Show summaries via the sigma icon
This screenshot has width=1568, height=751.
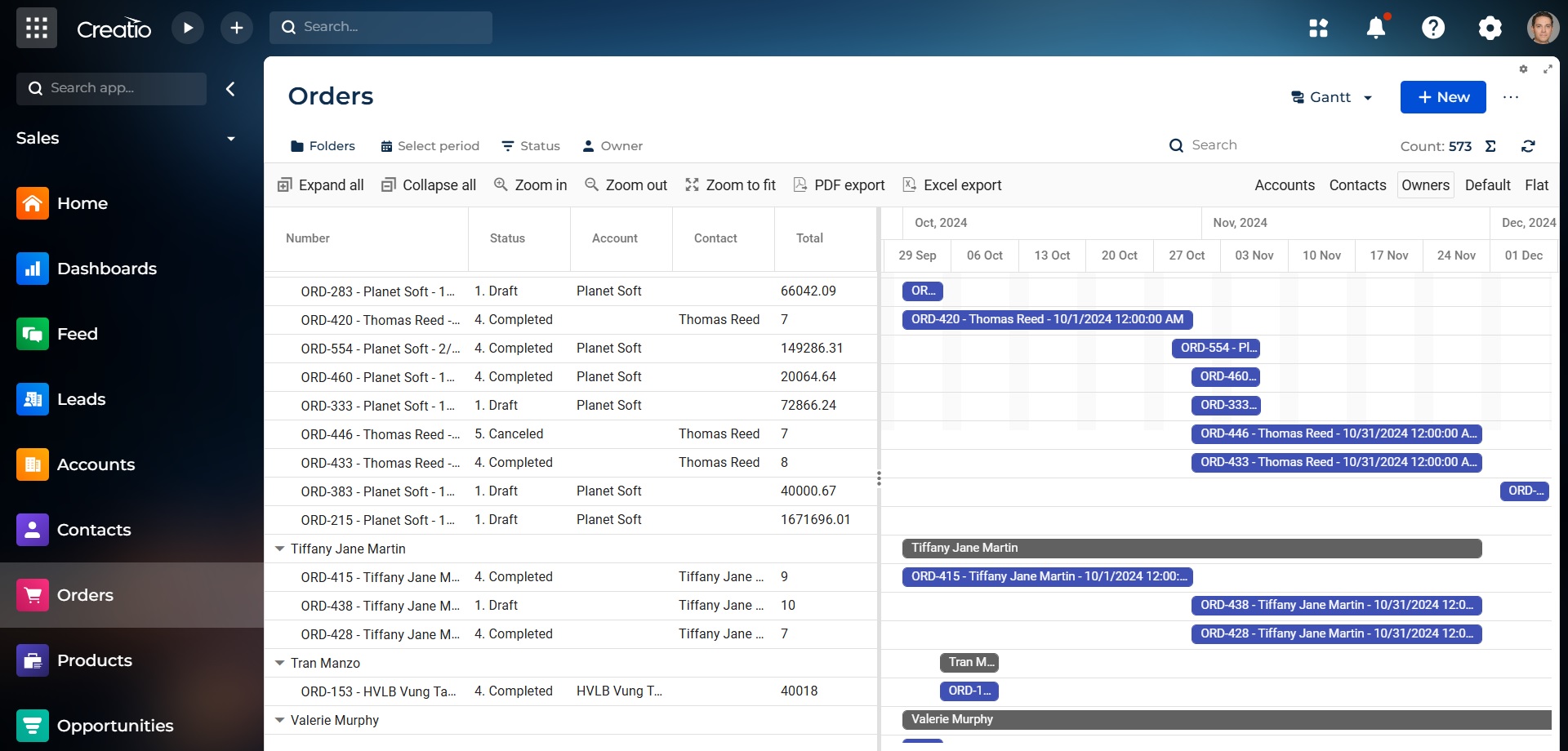1490,145
